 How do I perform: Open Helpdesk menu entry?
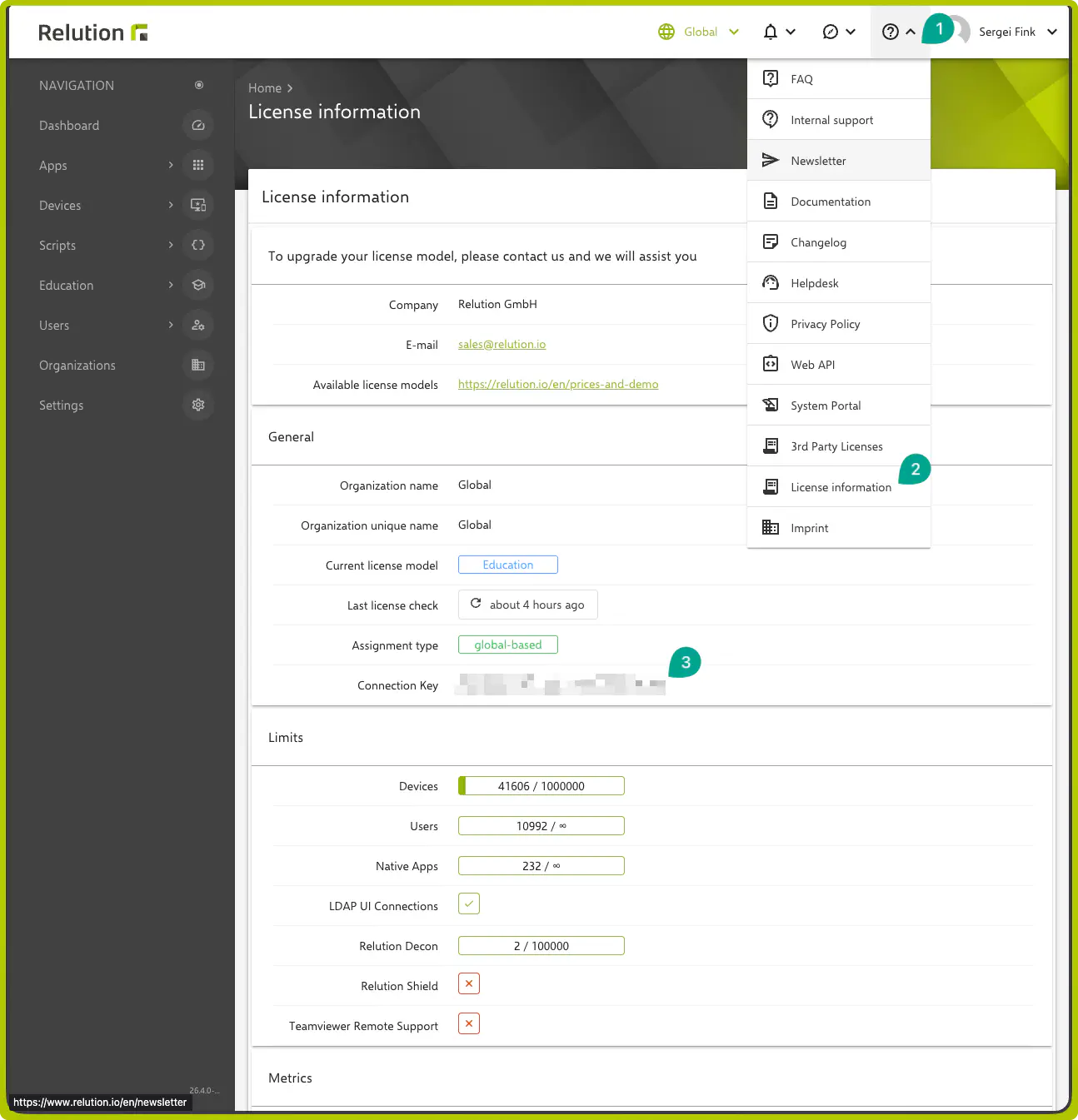click(x=839, y=283)
